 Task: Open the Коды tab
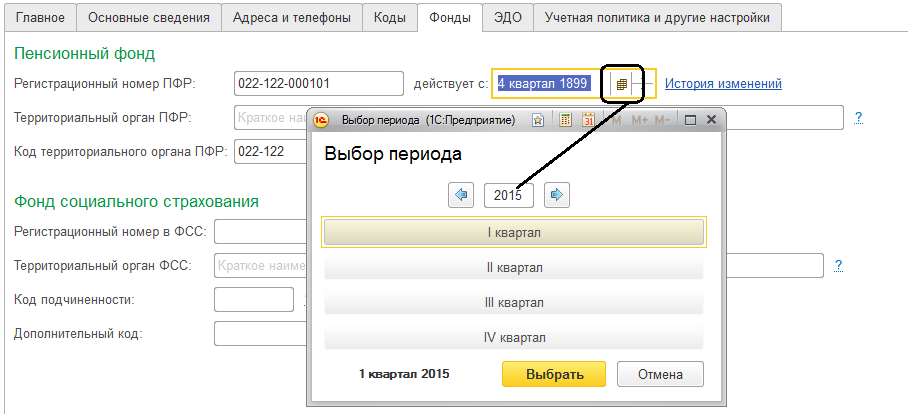point(390,18)
